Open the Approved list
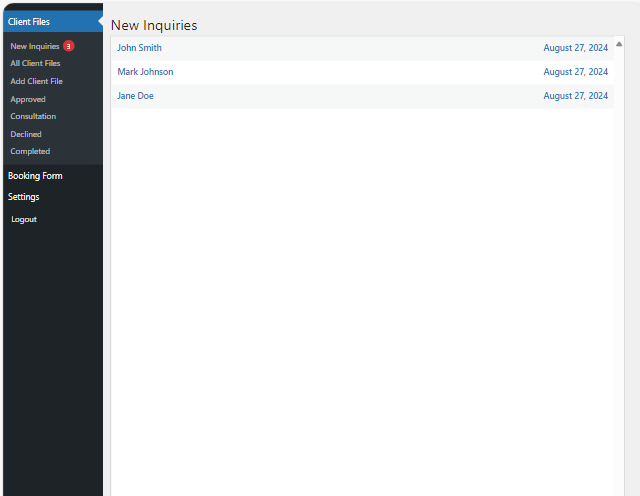 pyautogui.click(x=28, y=99)
